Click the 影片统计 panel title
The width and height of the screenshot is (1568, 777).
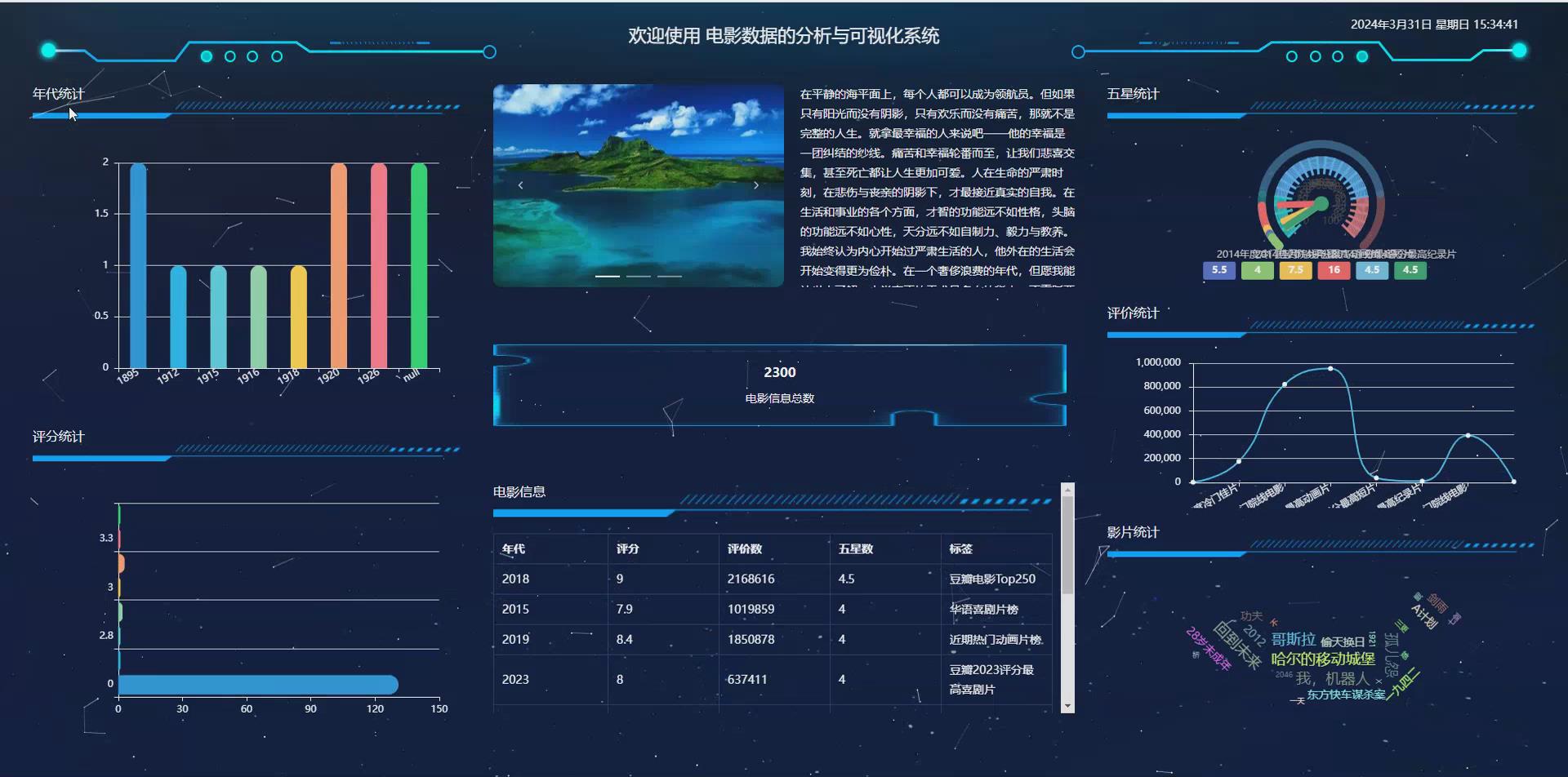click(1133, 532)
